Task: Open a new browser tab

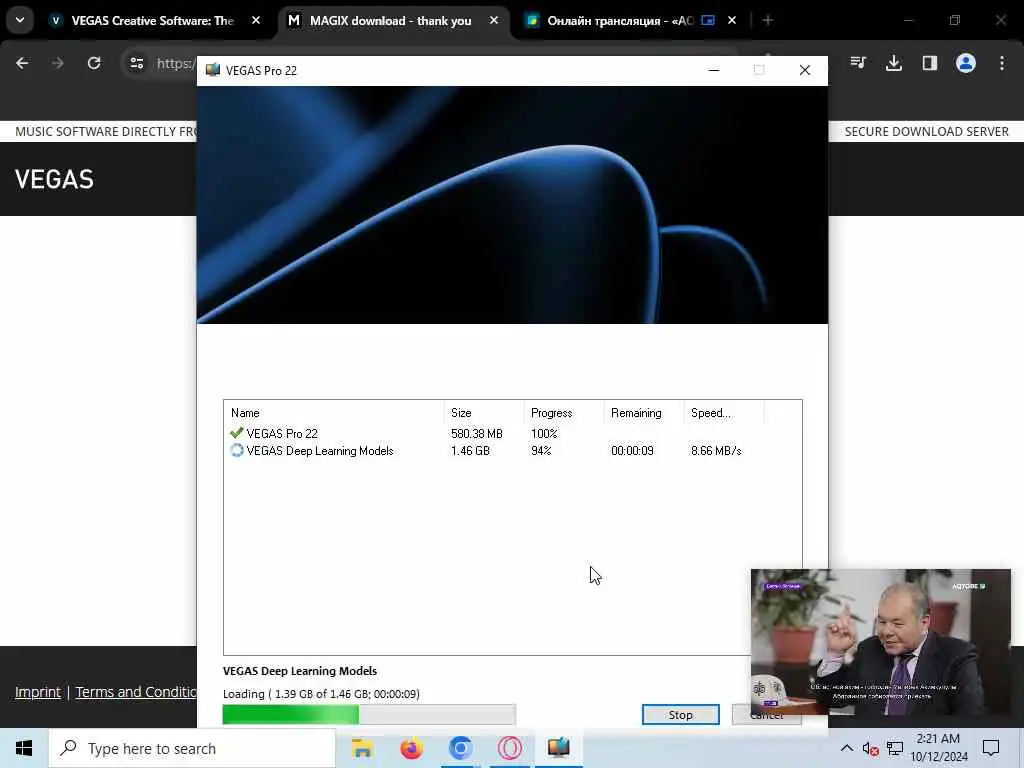Action: click(x=768, y=21)
